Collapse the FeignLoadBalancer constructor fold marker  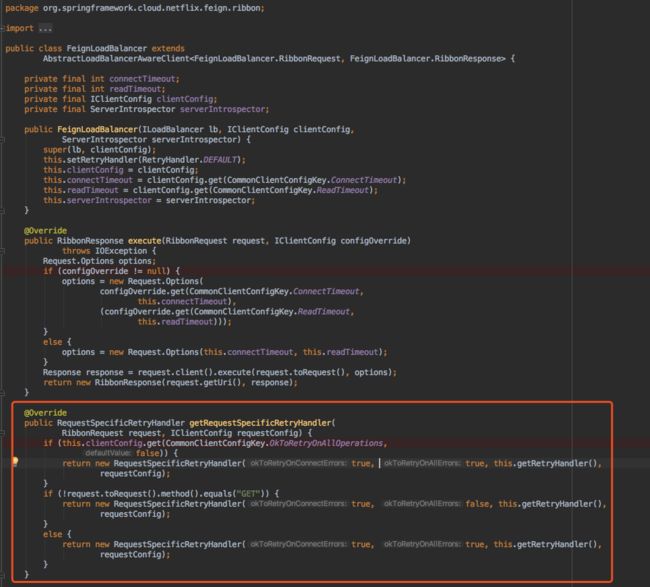point(2,140)
